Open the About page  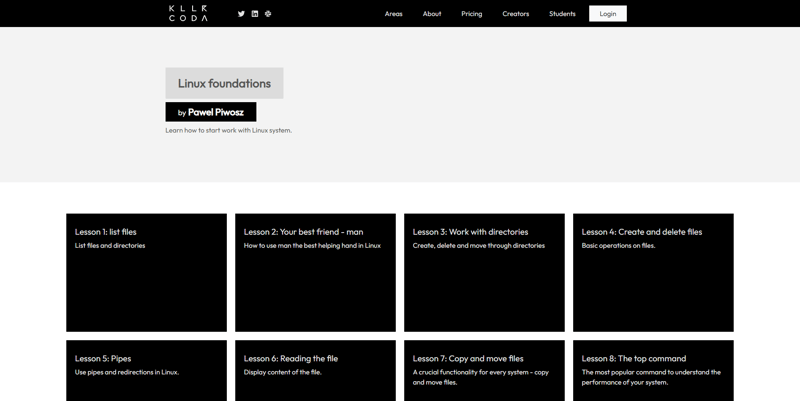[x=432, y=14]
